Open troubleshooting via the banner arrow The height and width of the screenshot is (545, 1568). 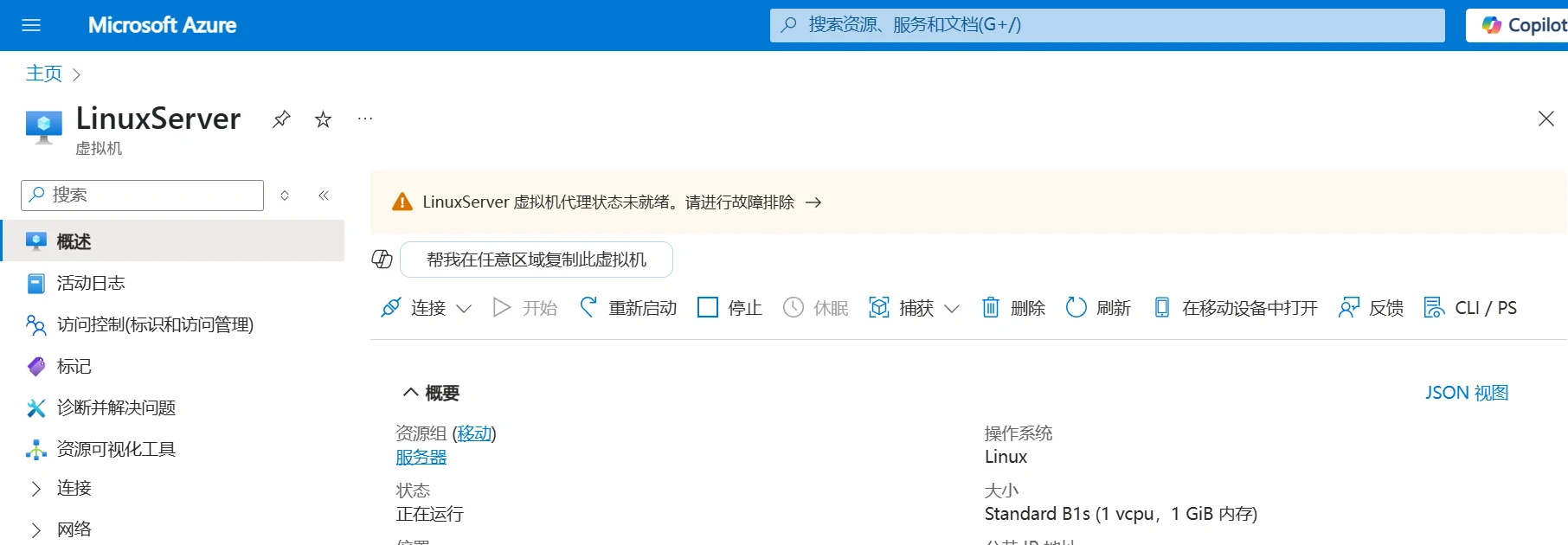813,202
